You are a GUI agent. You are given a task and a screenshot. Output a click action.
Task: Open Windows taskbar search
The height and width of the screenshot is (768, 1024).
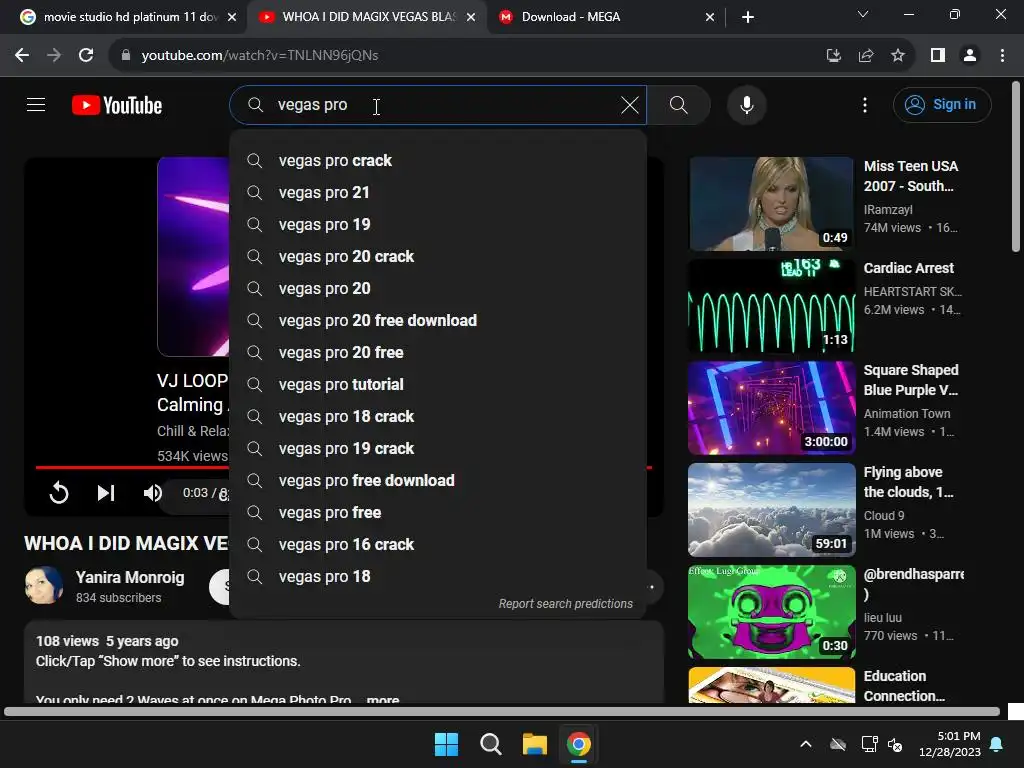(x=490, y=744)
